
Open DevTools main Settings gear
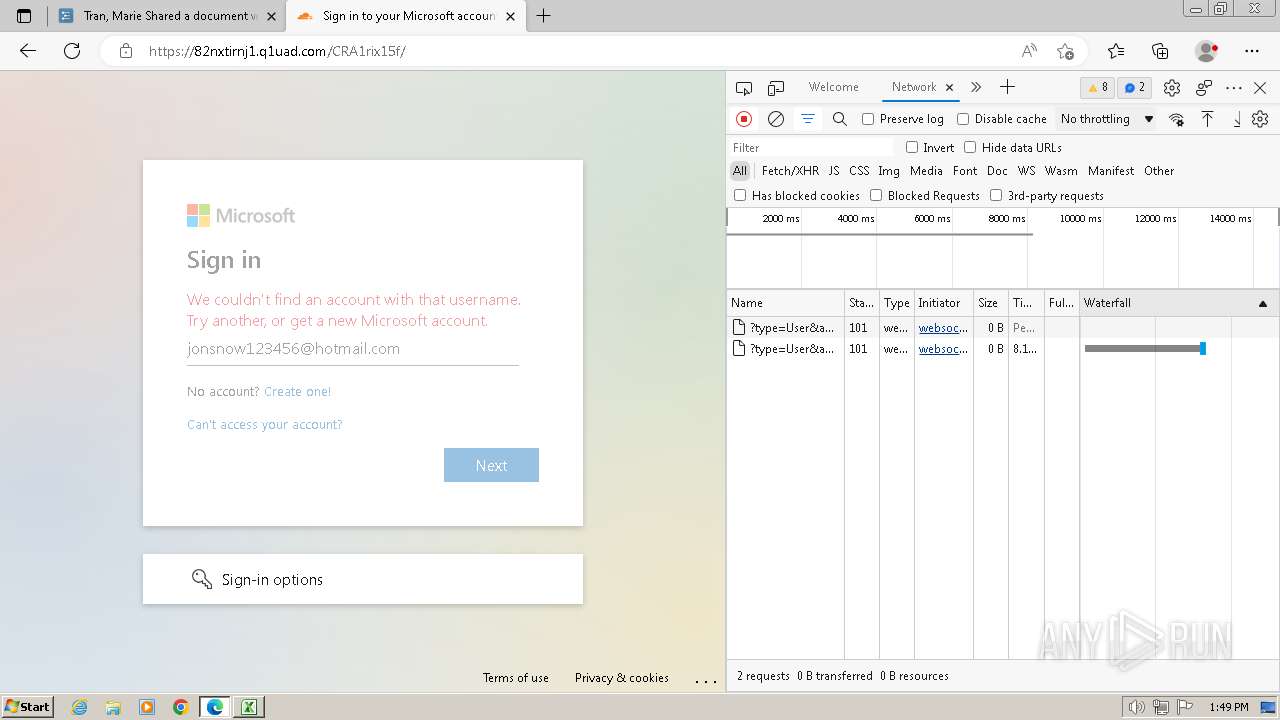(x=1172, y=88)
